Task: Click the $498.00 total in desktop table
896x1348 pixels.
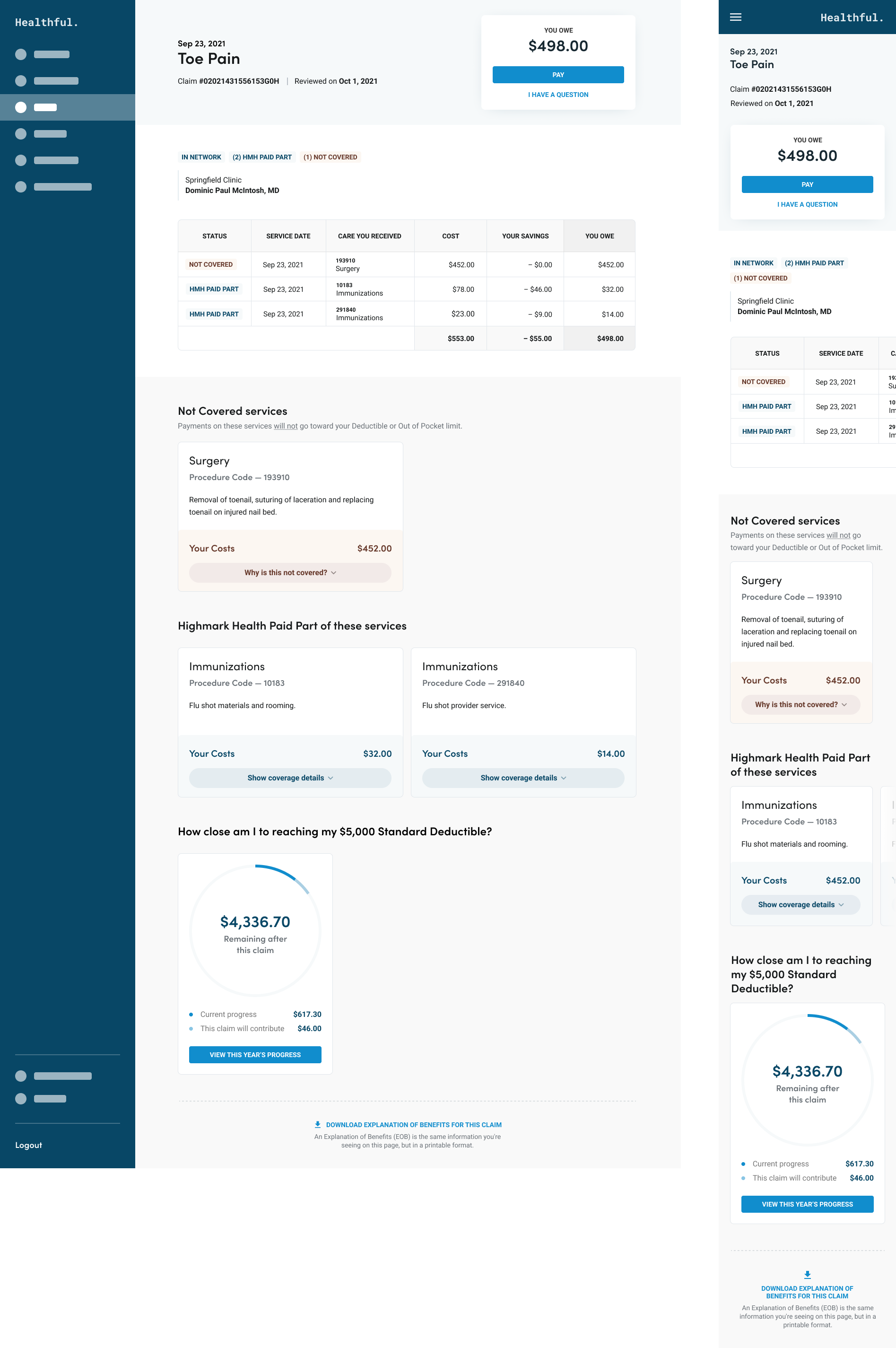Action: click(610, 339)
